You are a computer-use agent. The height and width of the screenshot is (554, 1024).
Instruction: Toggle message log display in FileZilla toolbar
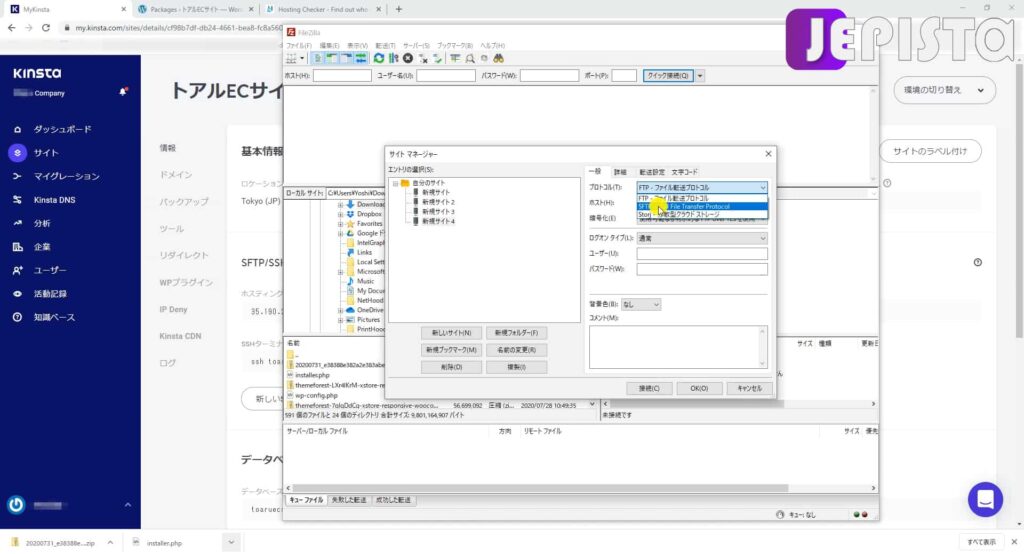[x=318, y=59]
